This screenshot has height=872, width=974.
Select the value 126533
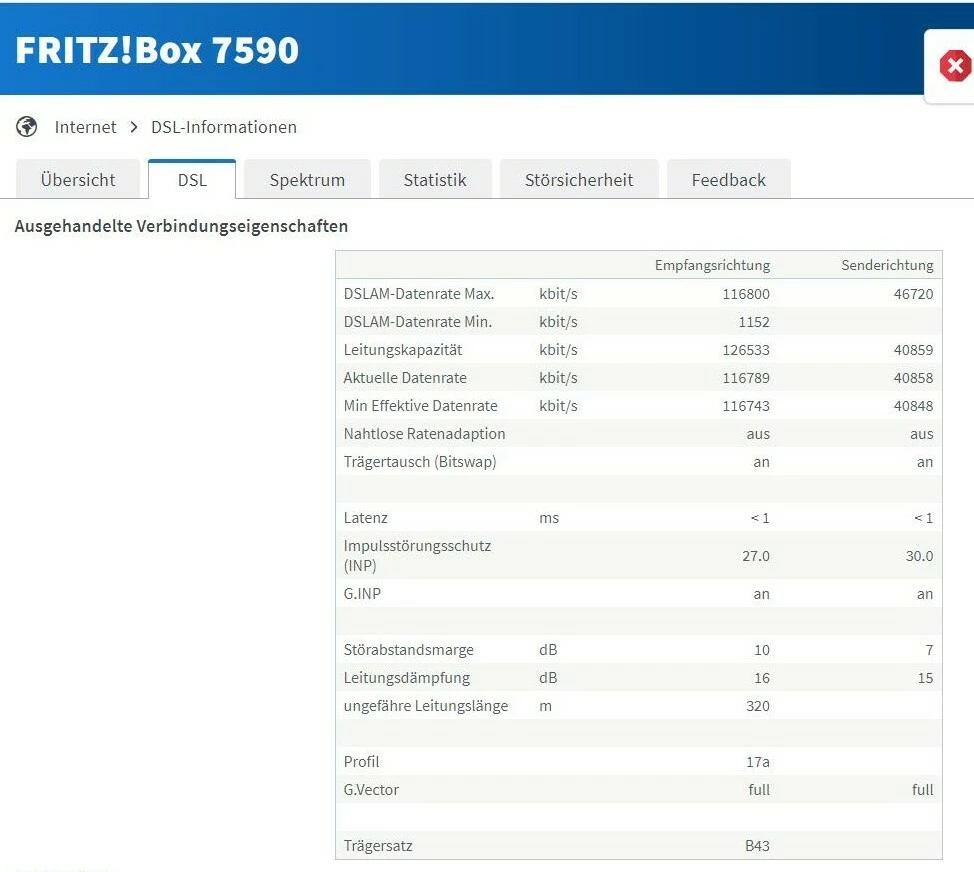pos(745,350)
